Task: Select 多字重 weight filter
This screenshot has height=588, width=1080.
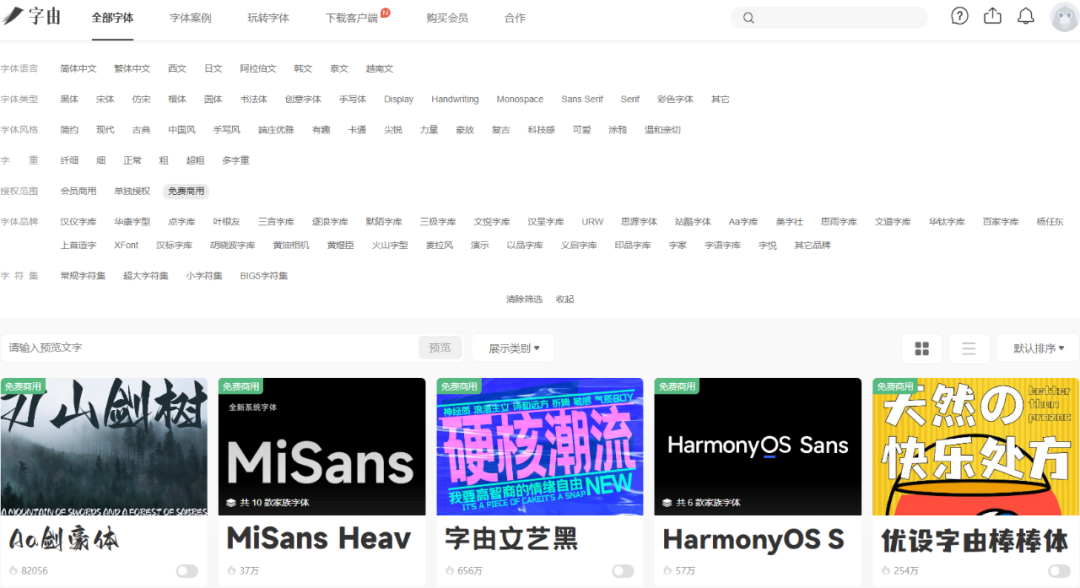Action: [235, 160]
